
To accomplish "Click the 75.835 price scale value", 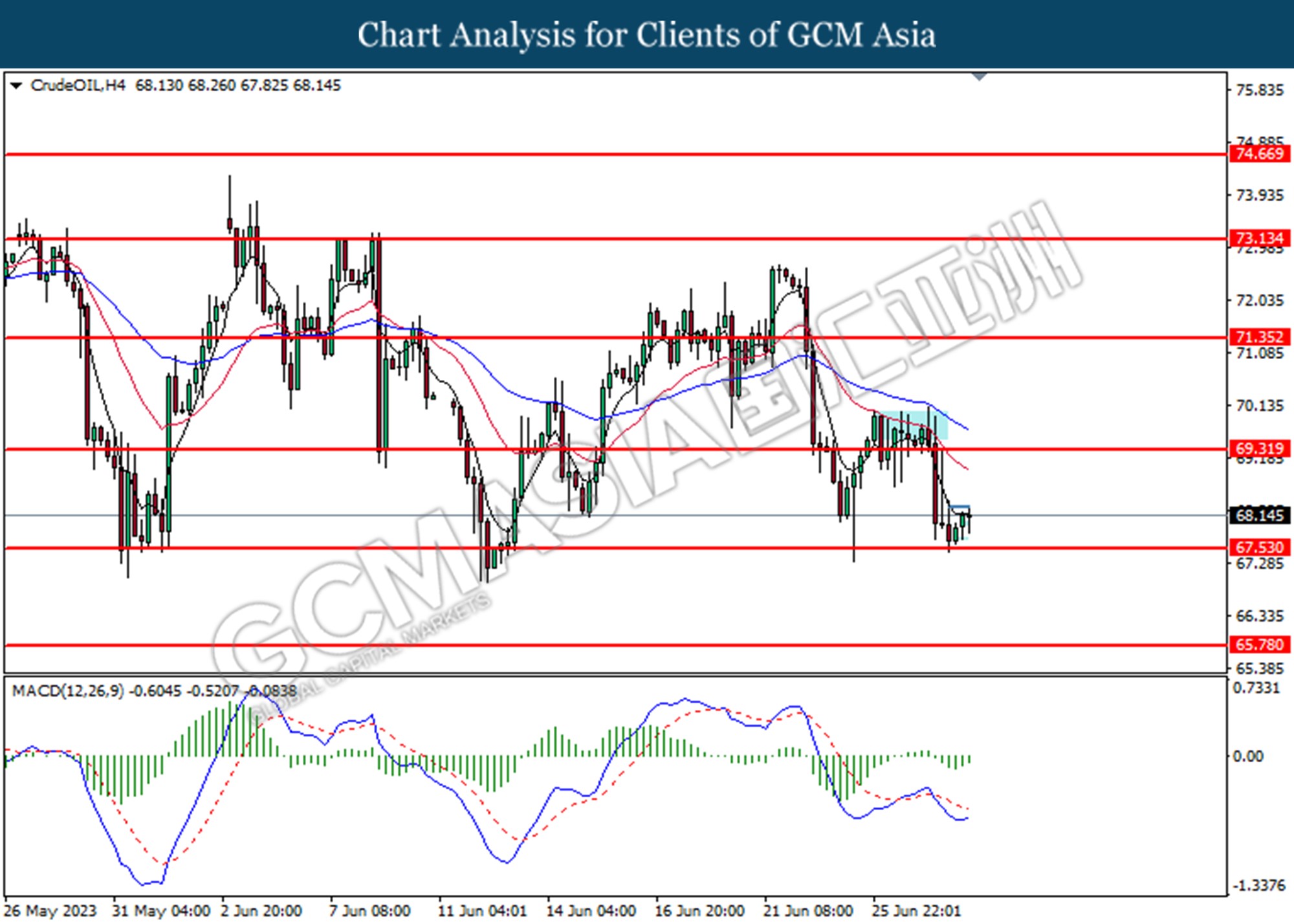I will [1259, 90].
